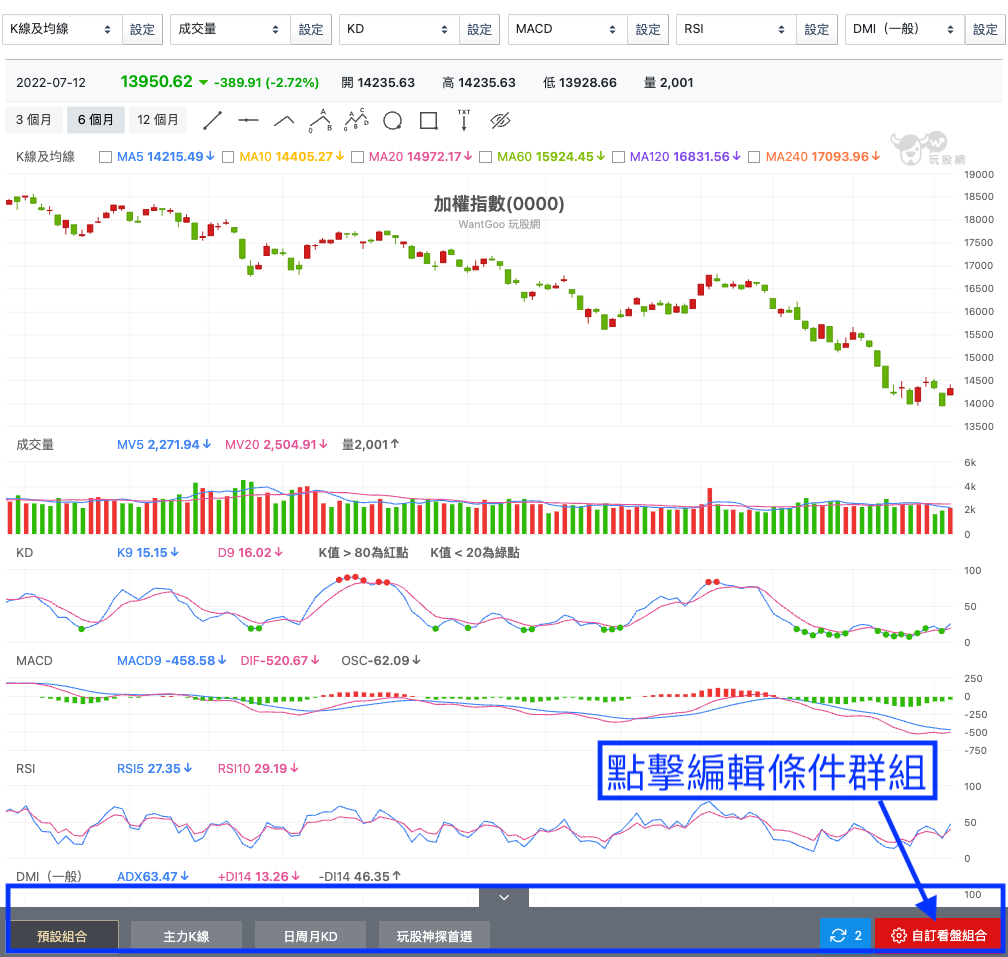Click the red 自訂看盤組合 button

[x=937, y=935]
